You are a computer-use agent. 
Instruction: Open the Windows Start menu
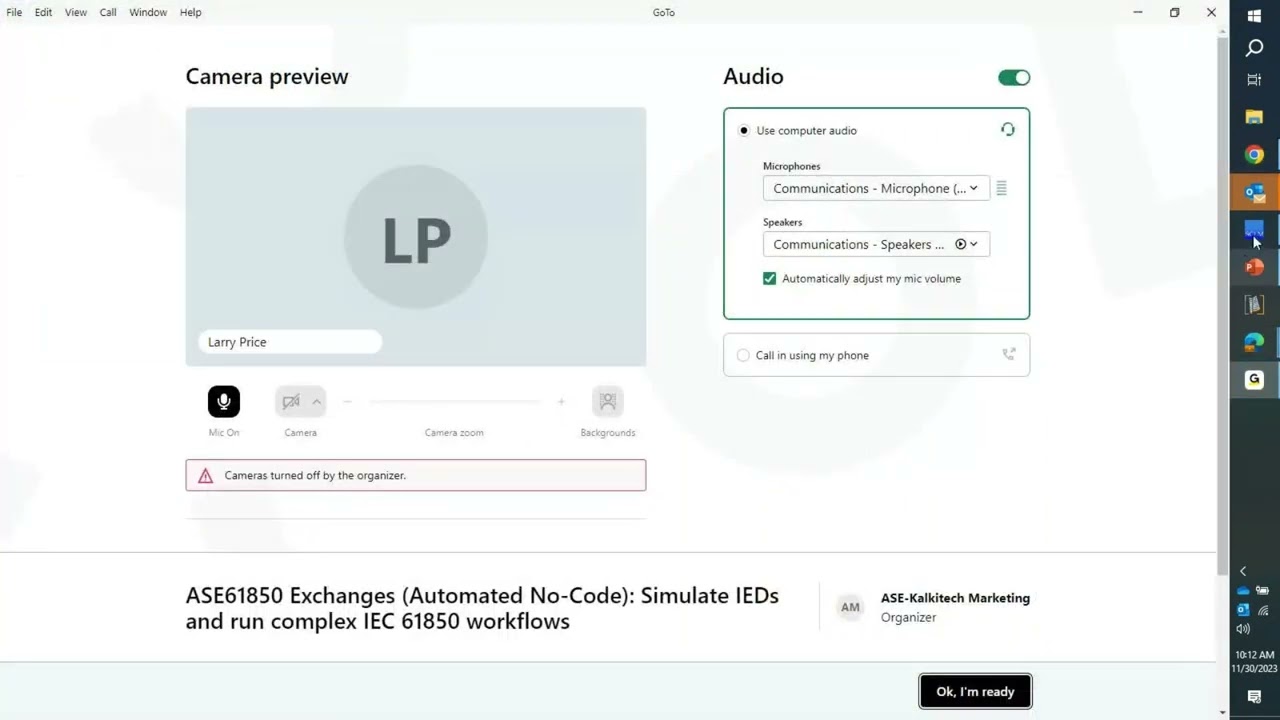(x=1254, y=16)
